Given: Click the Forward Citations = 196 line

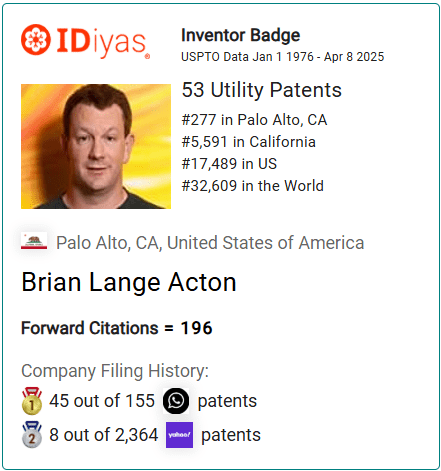Looking at the screenshot, I should coord(117,328).
